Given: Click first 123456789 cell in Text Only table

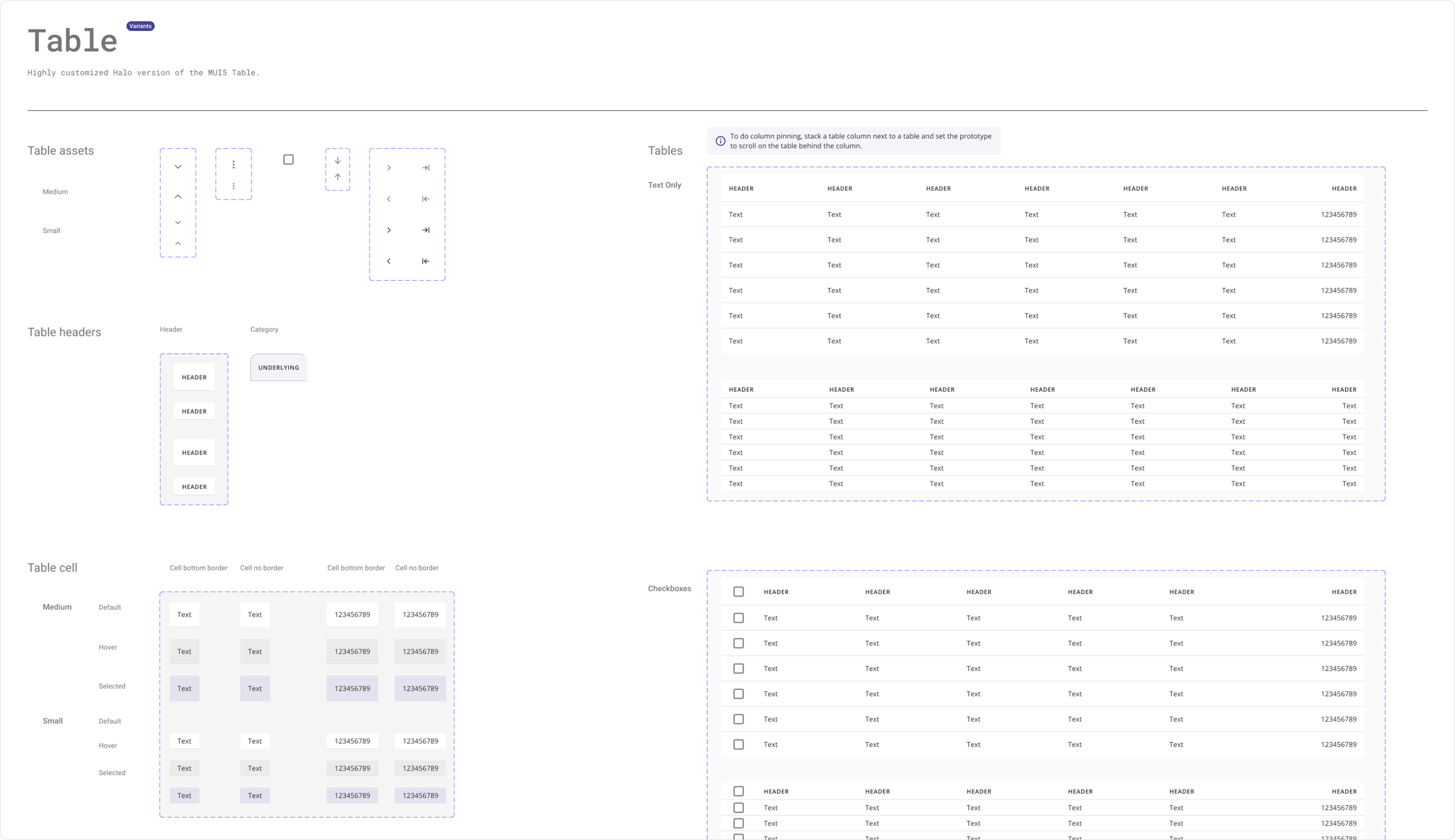Looking at the screenshot, I should [x=1338, y=215].
